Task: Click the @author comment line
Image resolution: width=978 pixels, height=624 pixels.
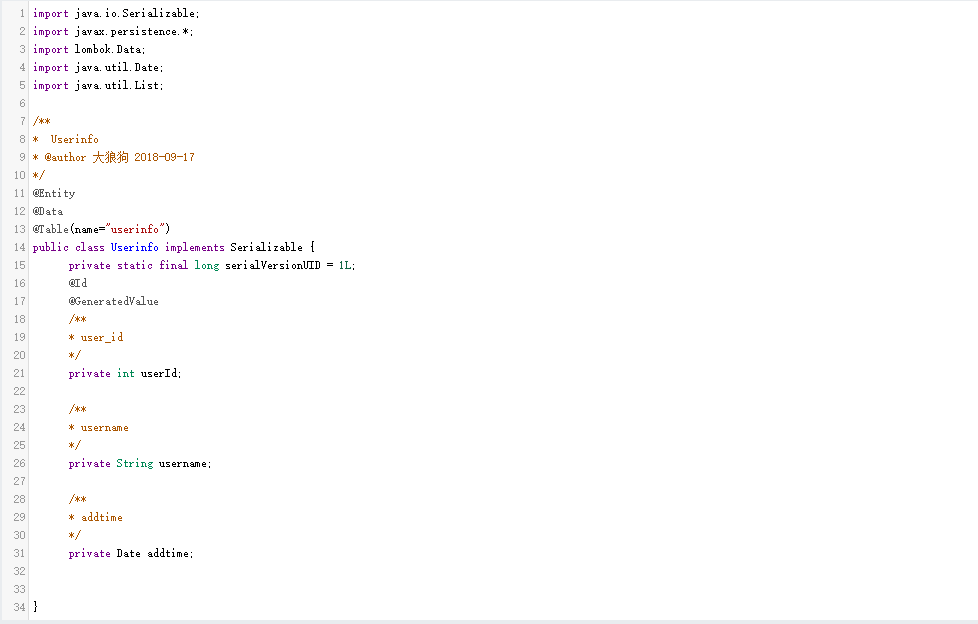Action: pos(113,158)
